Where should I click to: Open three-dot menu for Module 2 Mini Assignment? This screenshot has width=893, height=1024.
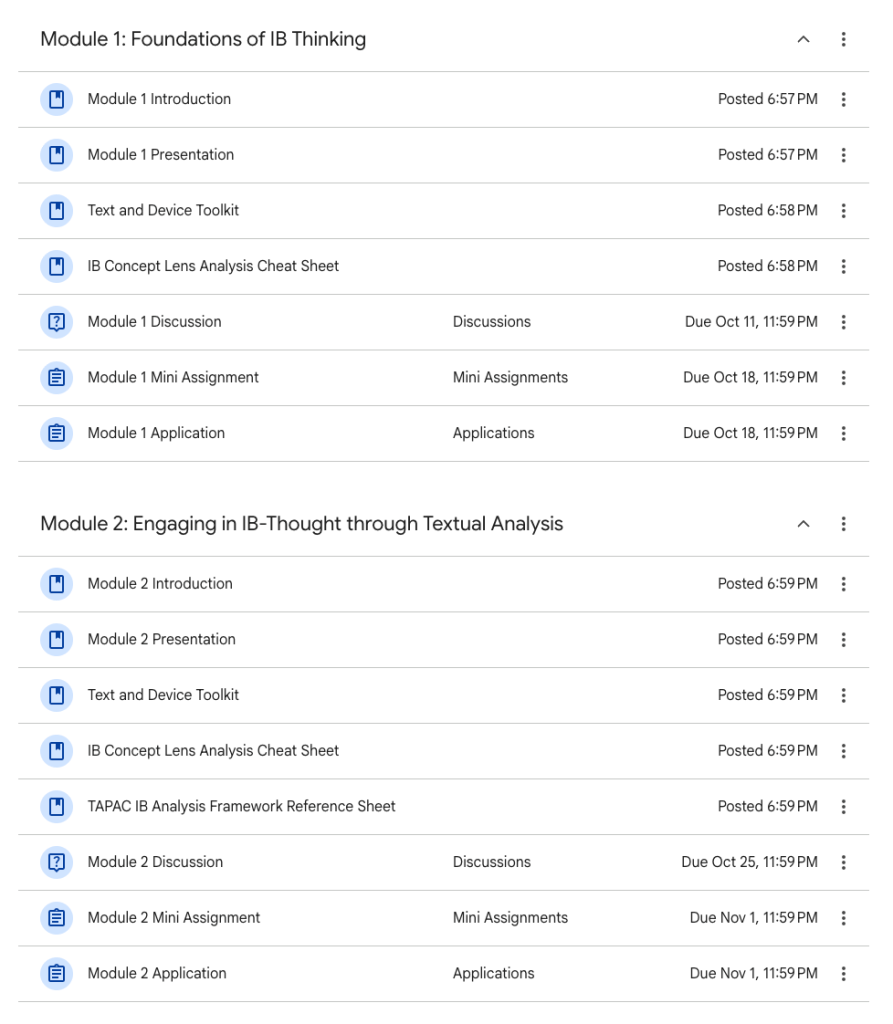click(x=843, y=918)
